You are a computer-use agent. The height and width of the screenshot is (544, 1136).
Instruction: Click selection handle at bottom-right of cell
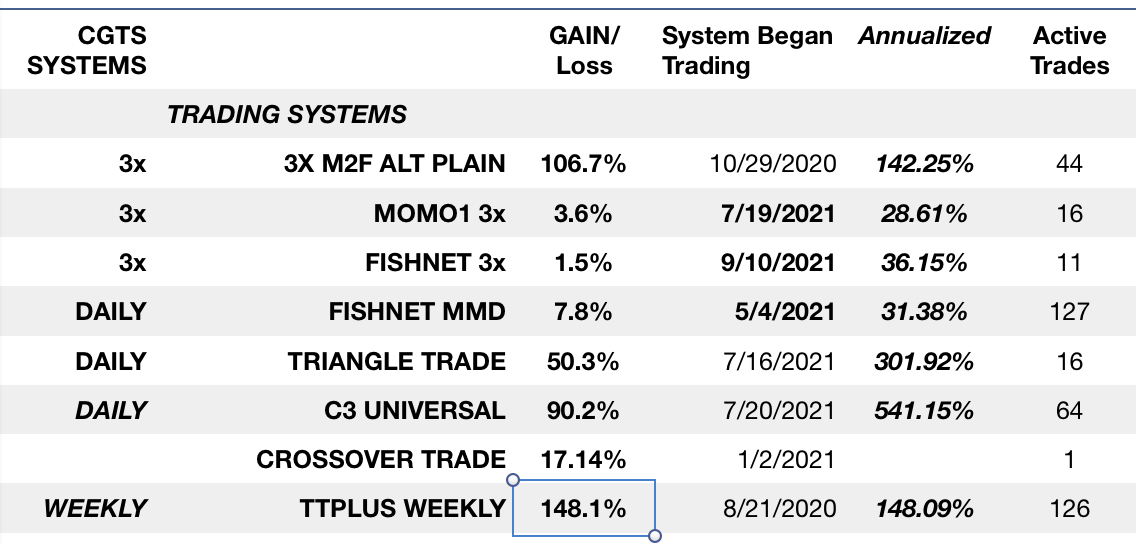655,536
